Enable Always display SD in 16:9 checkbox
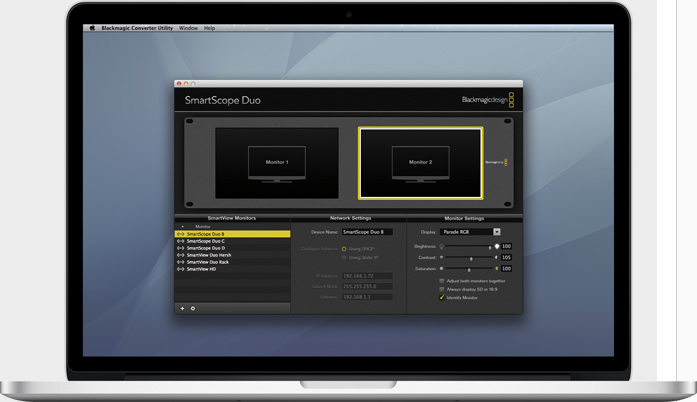Viewport: 697px width, 402px height. pos(442,289)
